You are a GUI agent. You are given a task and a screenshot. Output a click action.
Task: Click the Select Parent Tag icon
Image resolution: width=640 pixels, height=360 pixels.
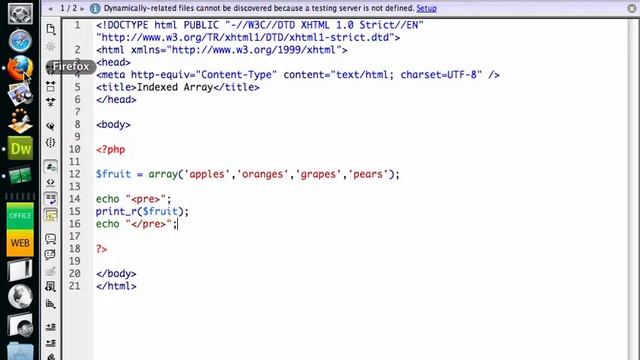click(51, 126)
